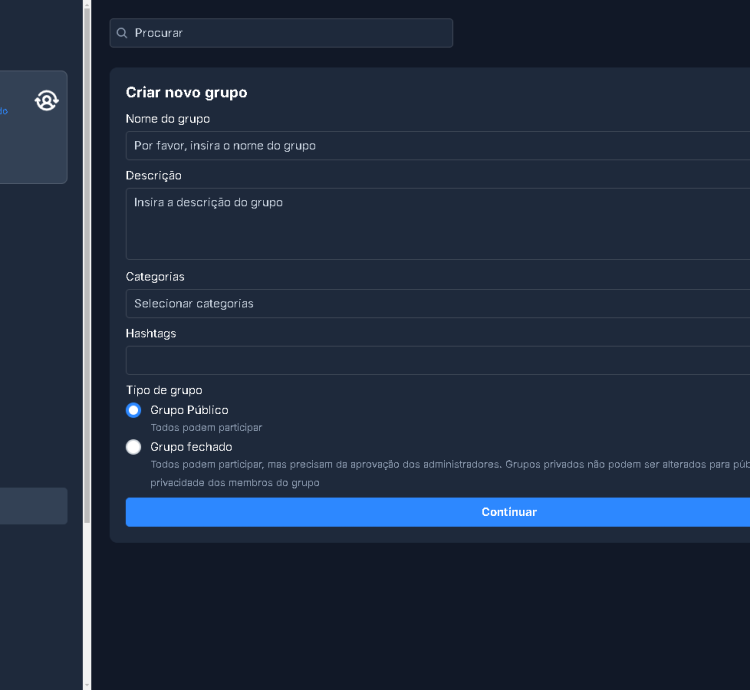
Task: Click the sidebar vertical scrollbar track
Action: click(x=87, y=600)
